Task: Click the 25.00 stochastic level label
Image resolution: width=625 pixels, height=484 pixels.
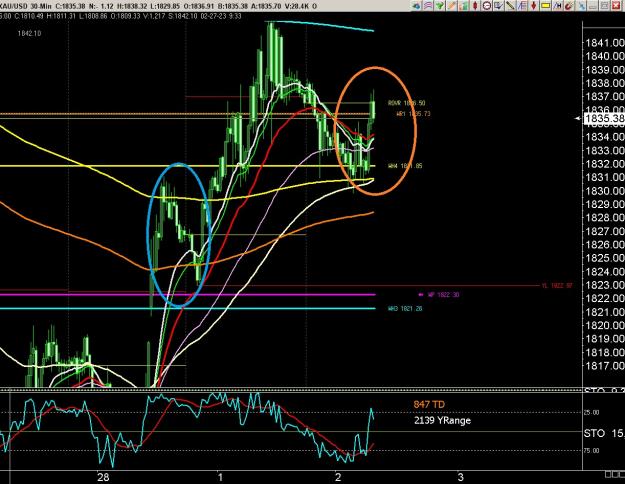Action: point(592,413)
